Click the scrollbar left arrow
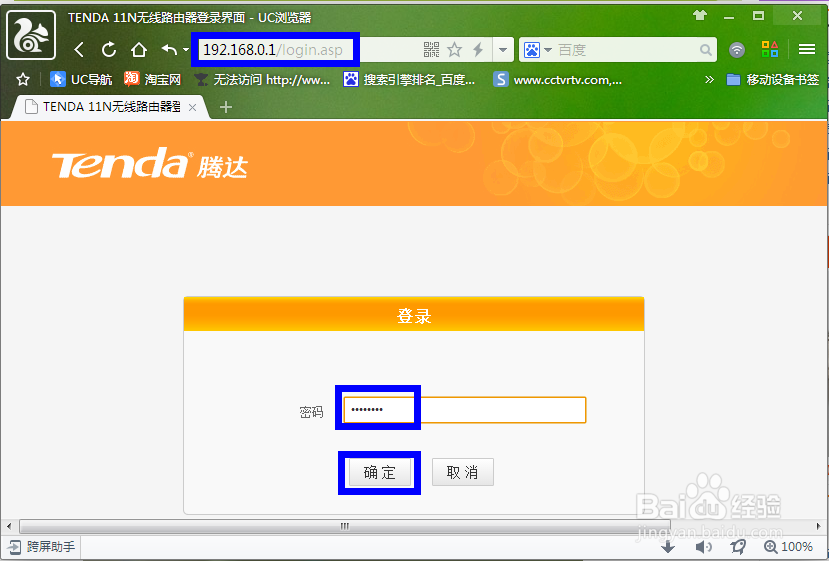Image resolution: width=829 pixels, height=561 pixels. coord(9,526)
